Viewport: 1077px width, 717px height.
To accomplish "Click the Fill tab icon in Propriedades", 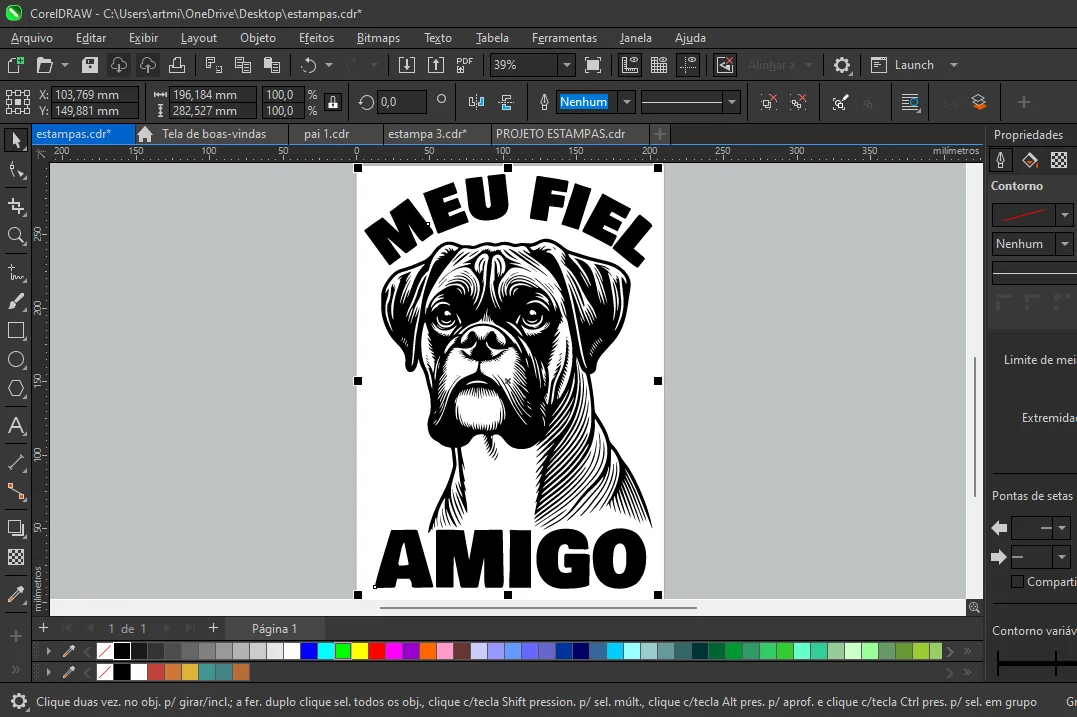I will pyautogui.click(x=1030, y=160).
